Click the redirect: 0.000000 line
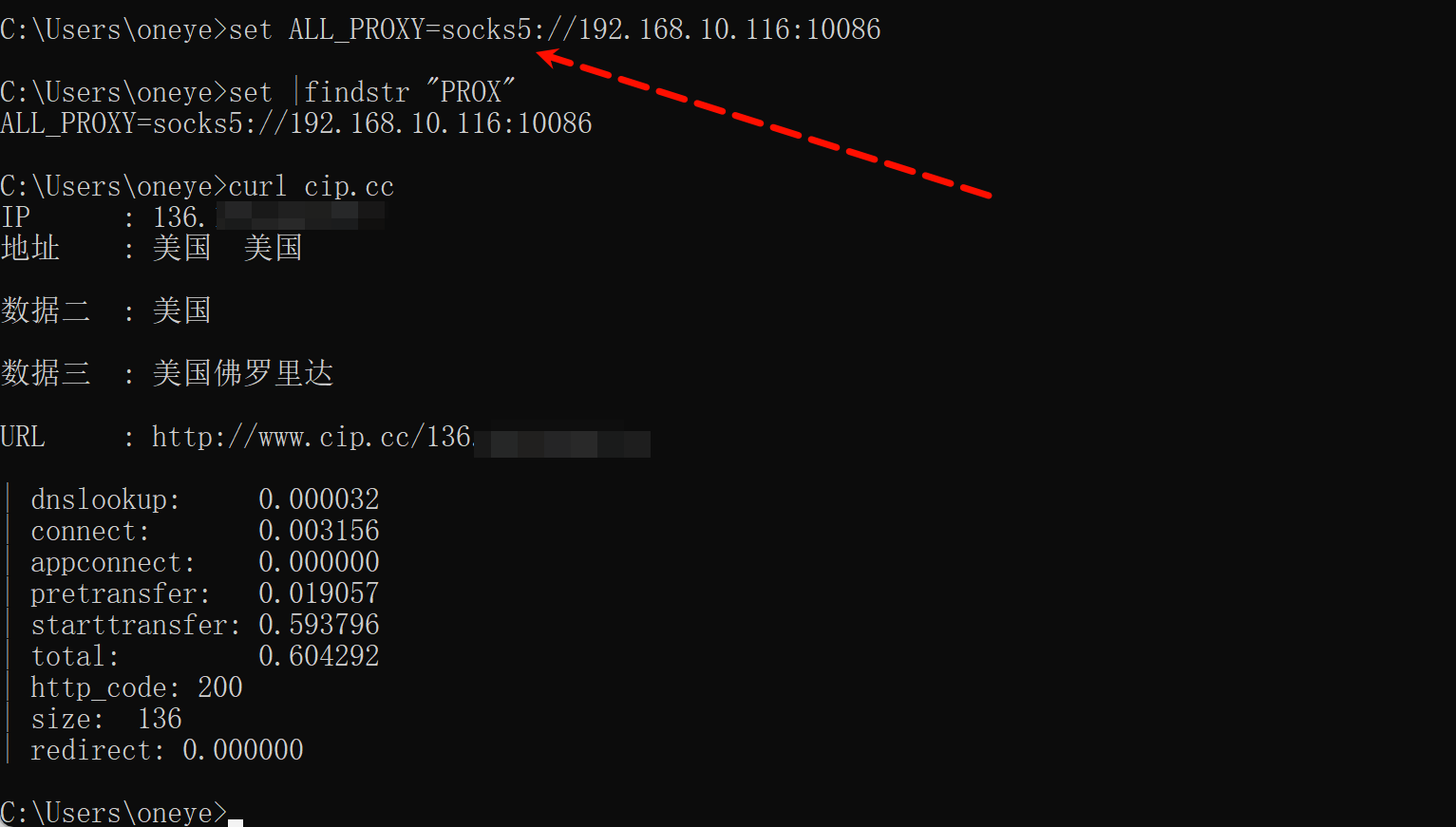This screenshot has height=827, width=1456. tap(167, 750)
